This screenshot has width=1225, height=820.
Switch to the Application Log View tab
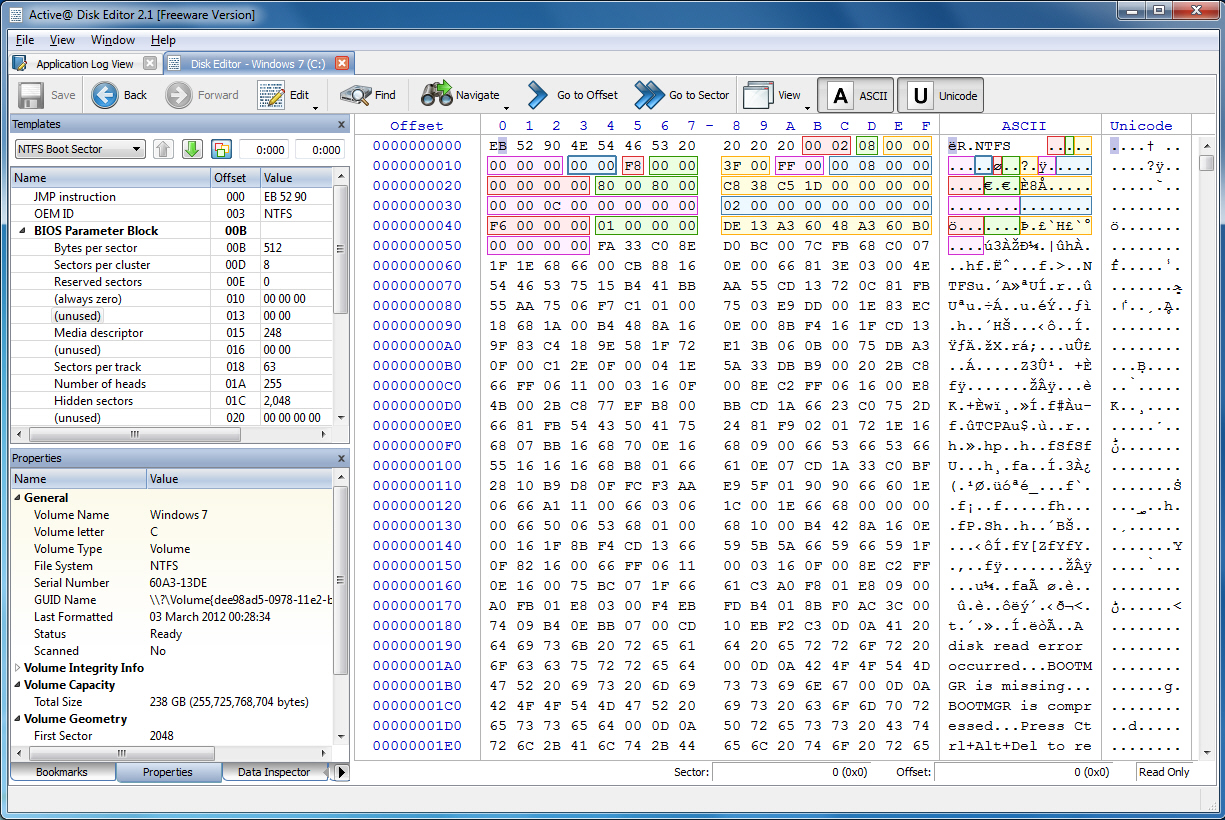[x=85, y=63]
